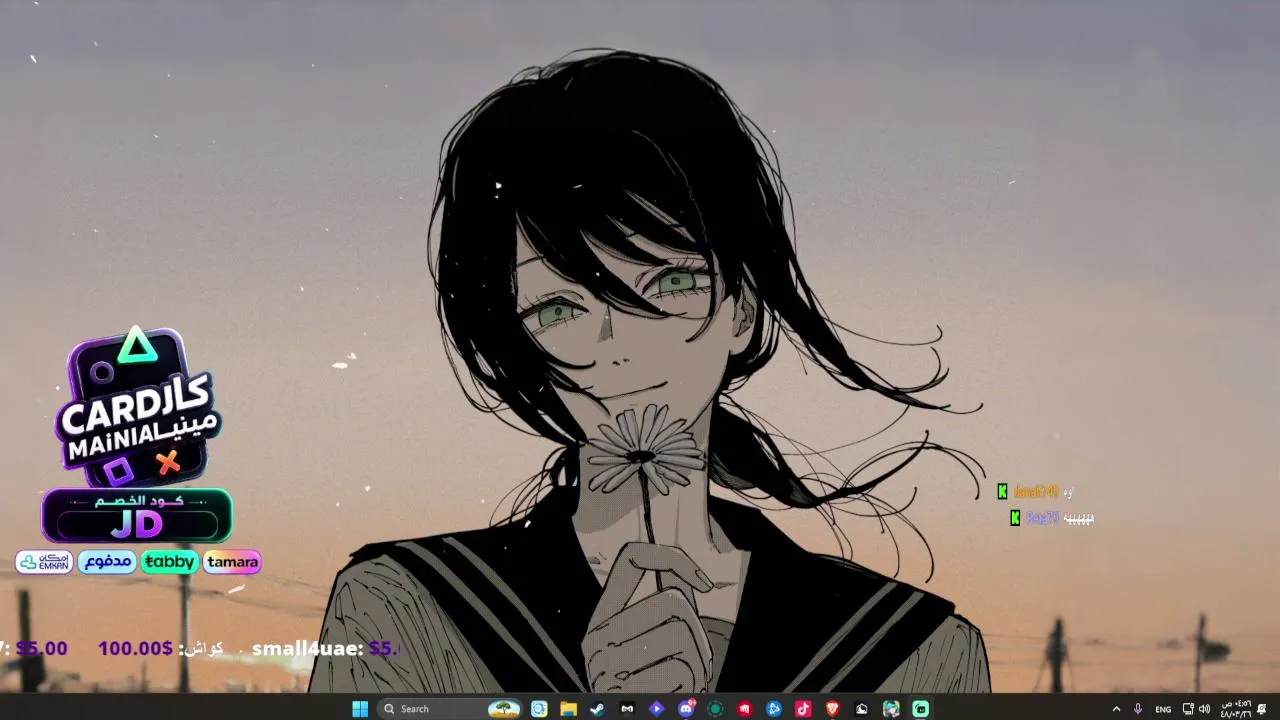Screen dimensions: 1280x720
Task: Open the notification bell icon
Action: pos(1262,709)
